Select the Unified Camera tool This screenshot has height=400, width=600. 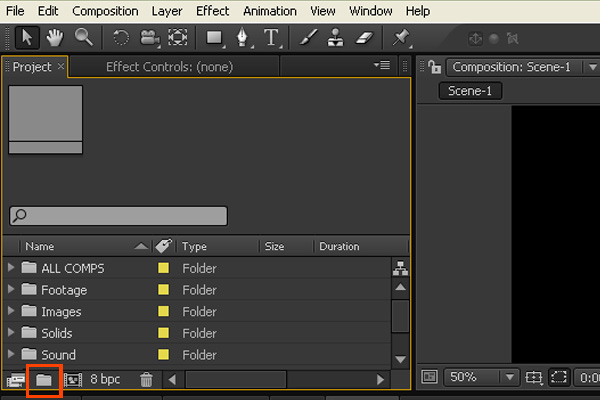click(x=150, y=38)
